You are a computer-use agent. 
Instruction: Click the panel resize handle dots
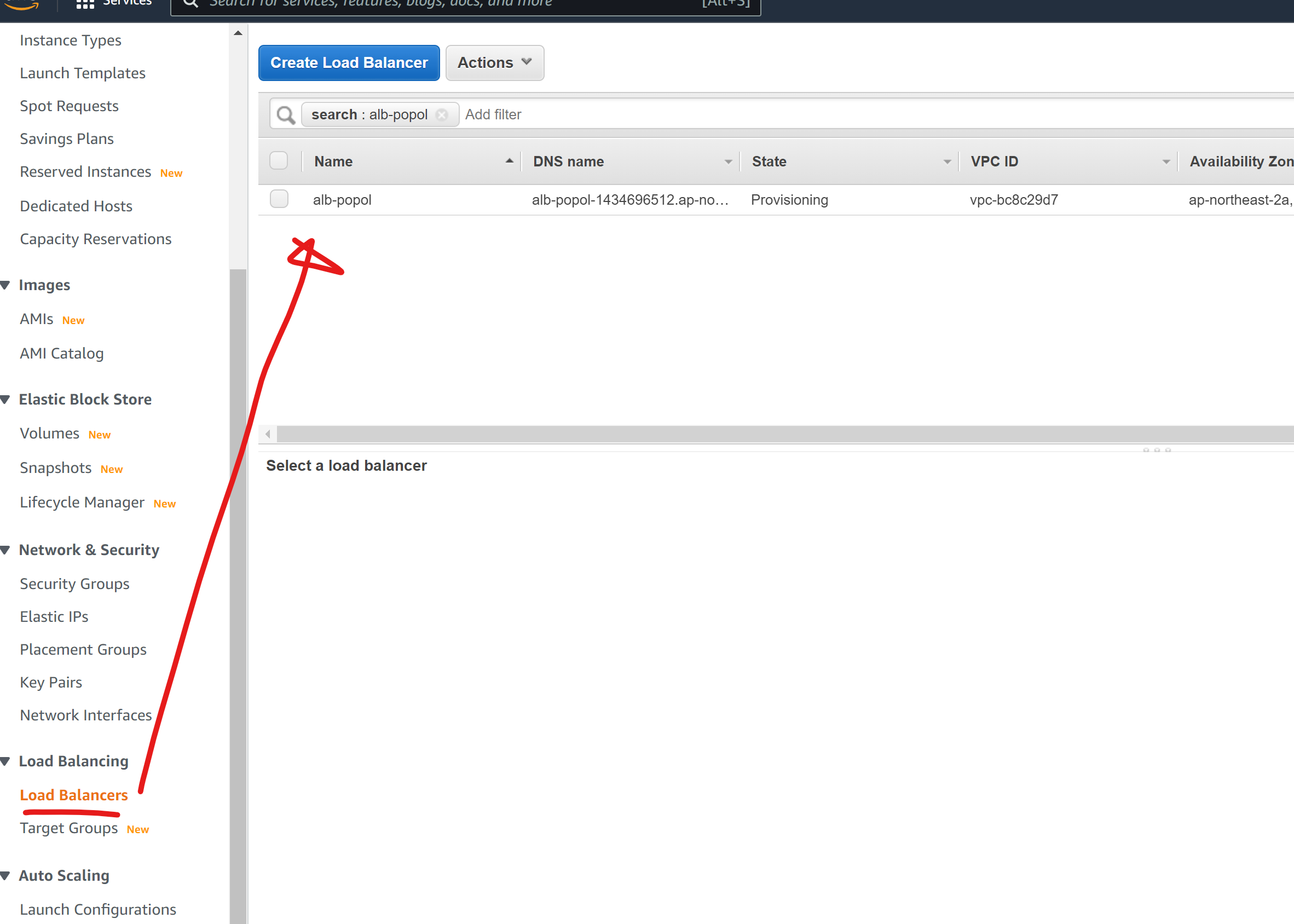(x=1157, y=450)
